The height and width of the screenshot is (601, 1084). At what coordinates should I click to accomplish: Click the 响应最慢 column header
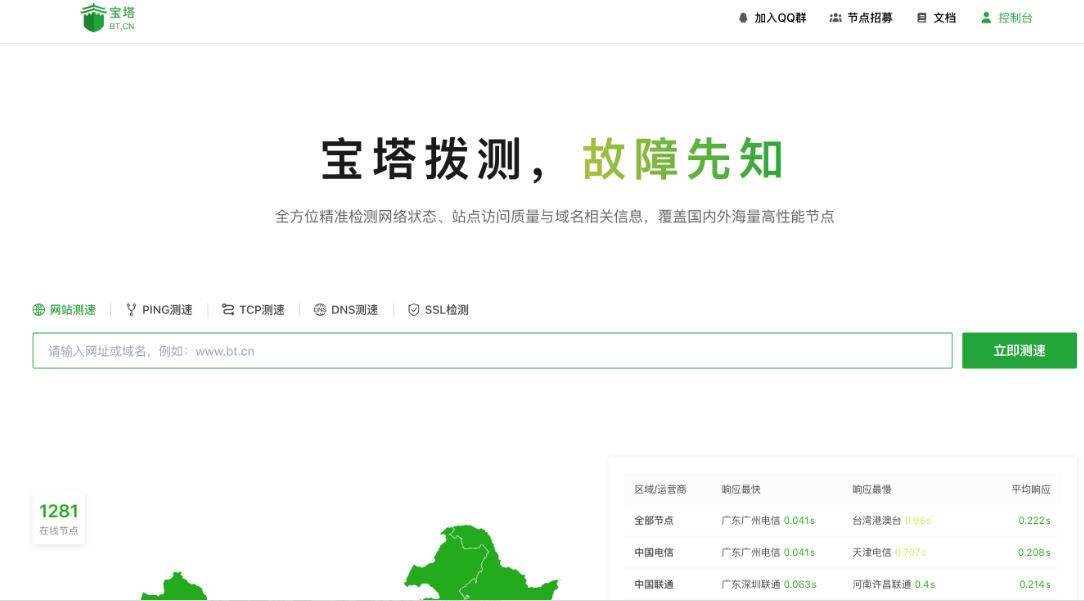872,490
